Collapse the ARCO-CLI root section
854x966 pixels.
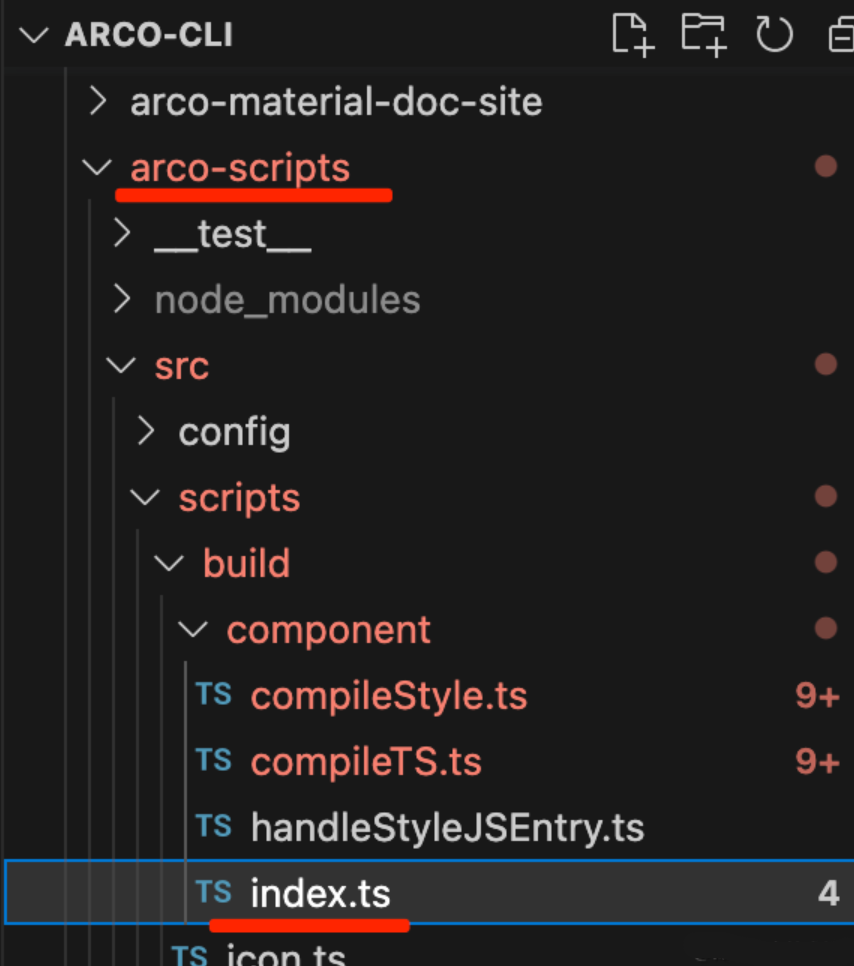pos(34,35)
